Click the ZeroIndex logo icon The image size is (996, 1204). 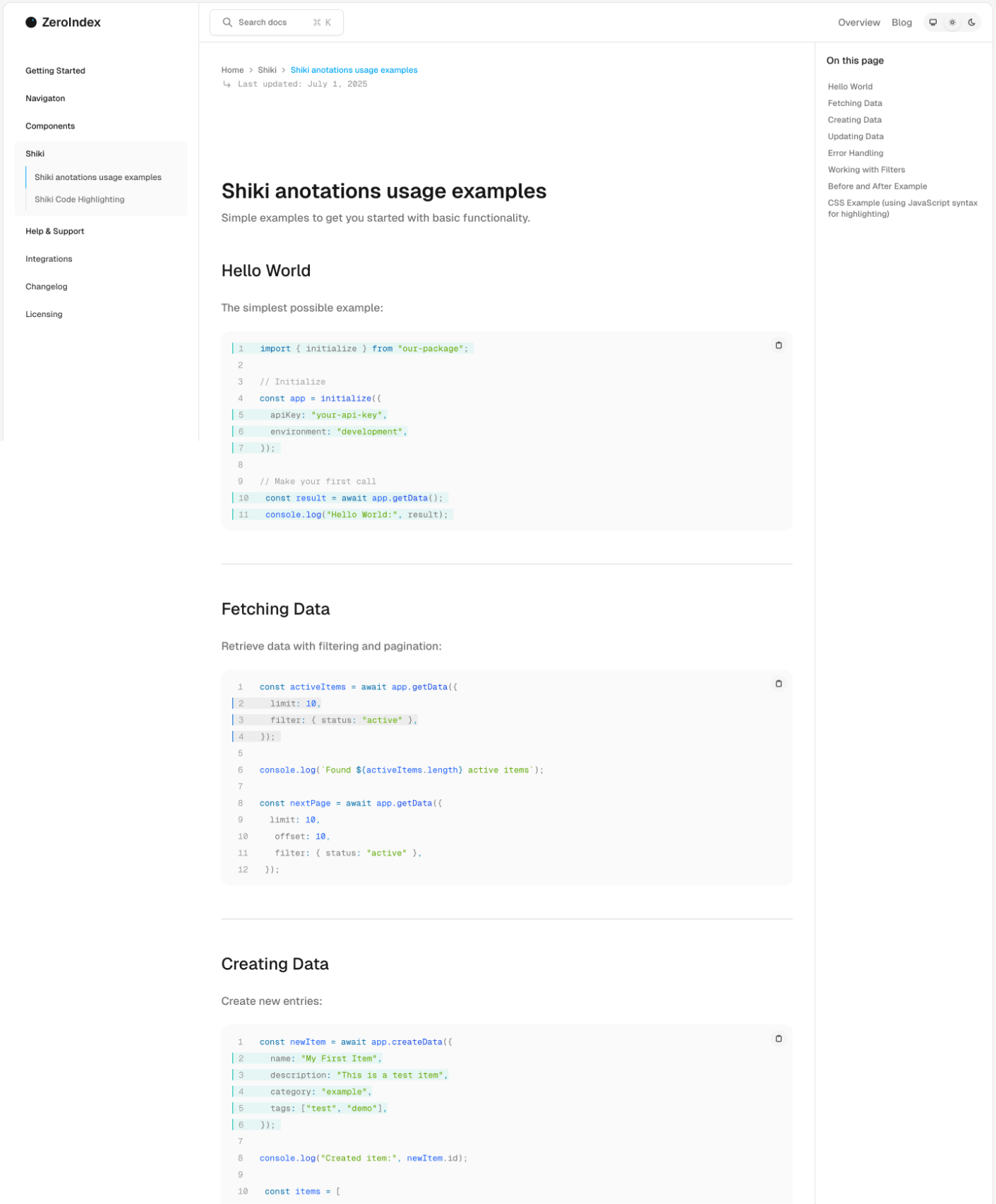(x=31, y=23)
